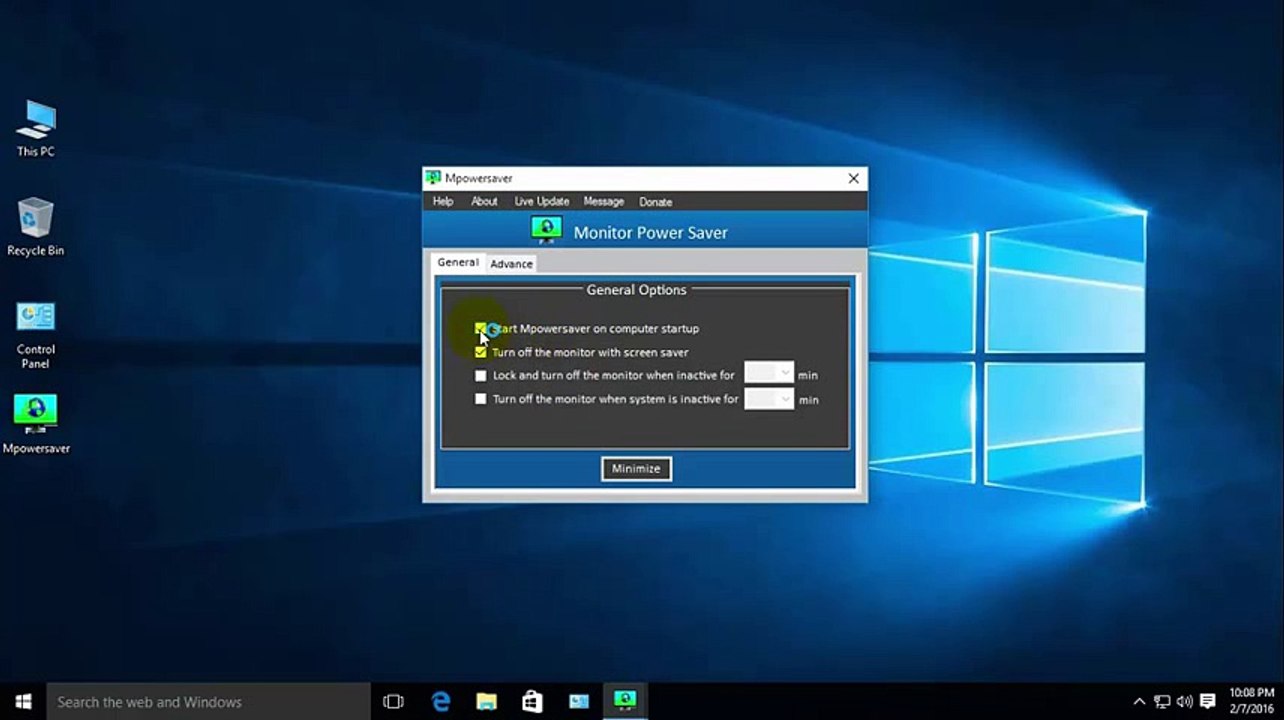Click the Mpowersaver title bar app icon
Screen dimensions: 1284x720
pyautogui.click(x=433, y=178)
